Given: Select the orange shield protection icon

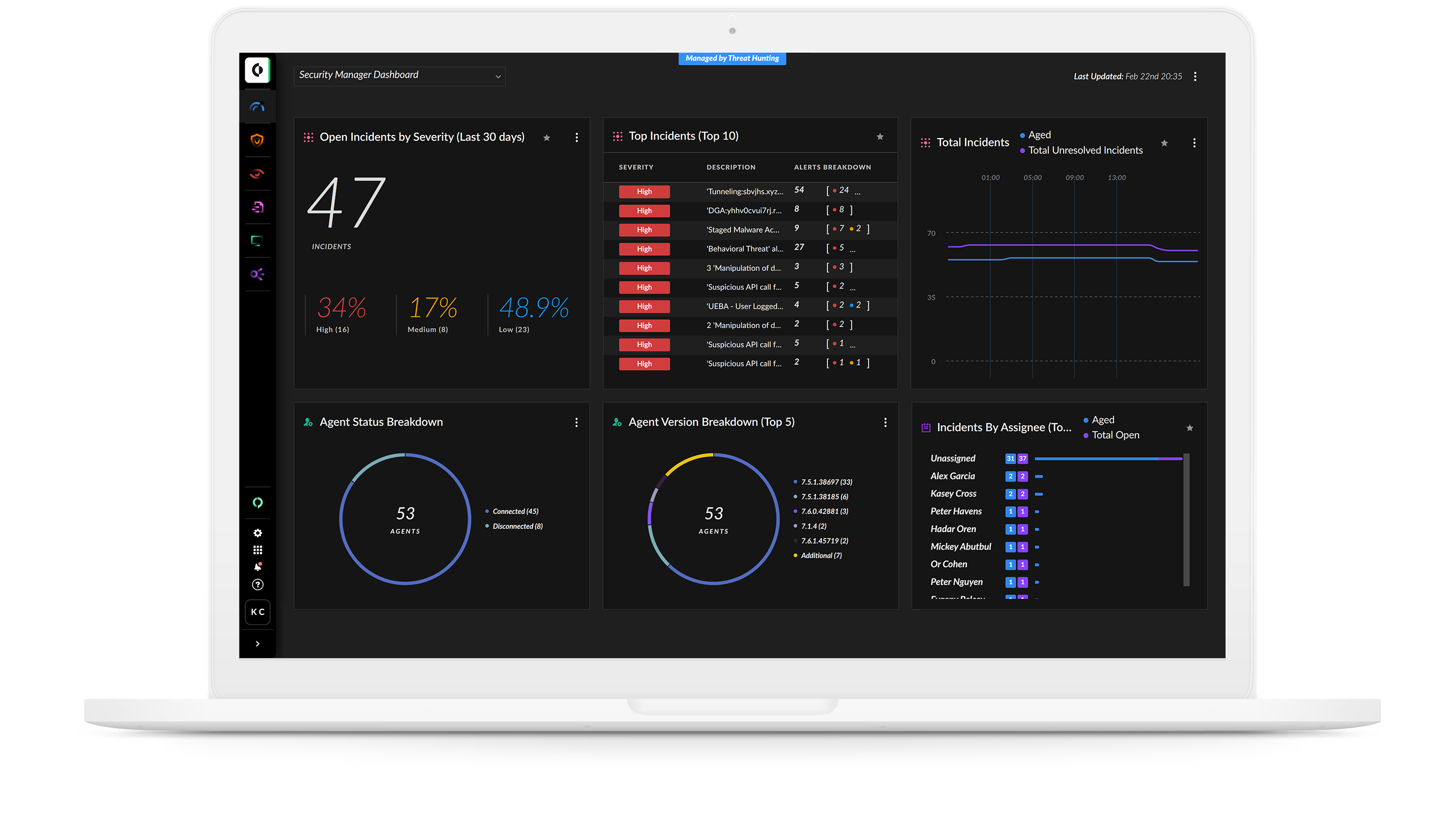Looking at the screenshot, I should coord(257,140).
